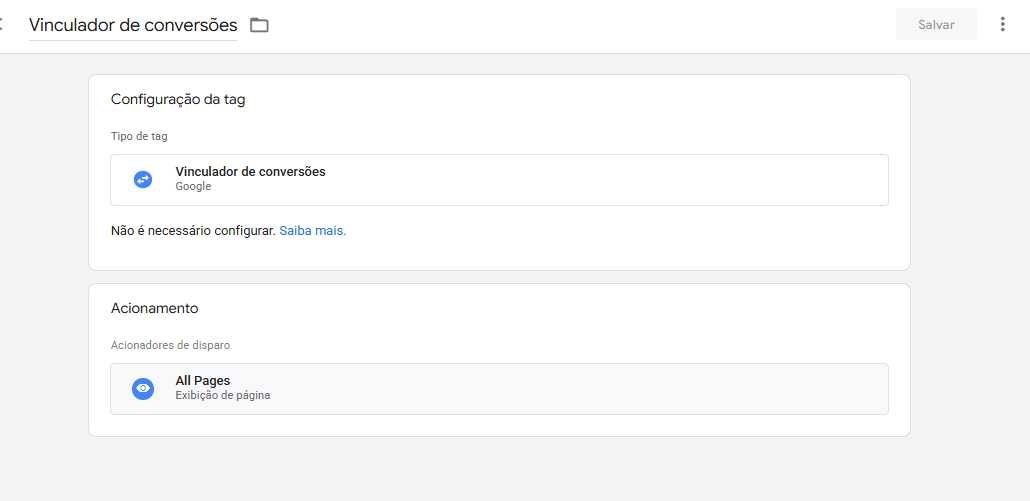
Task: Click the blue Conversion Linker tag icon
Action: (x=143, y=179)
